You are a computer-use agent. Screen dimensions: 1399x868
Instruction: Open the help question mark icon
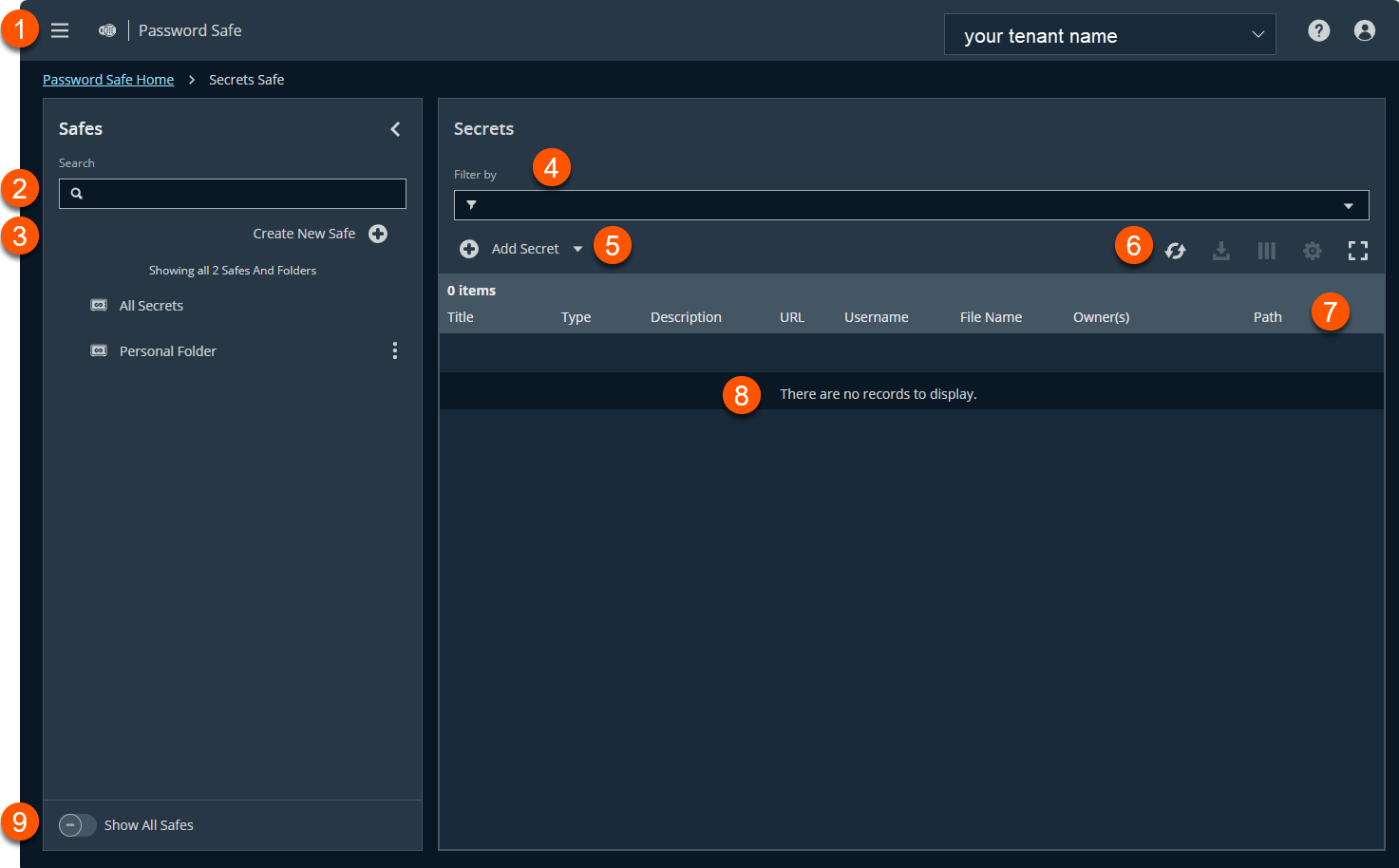(x=1318, y=30)
